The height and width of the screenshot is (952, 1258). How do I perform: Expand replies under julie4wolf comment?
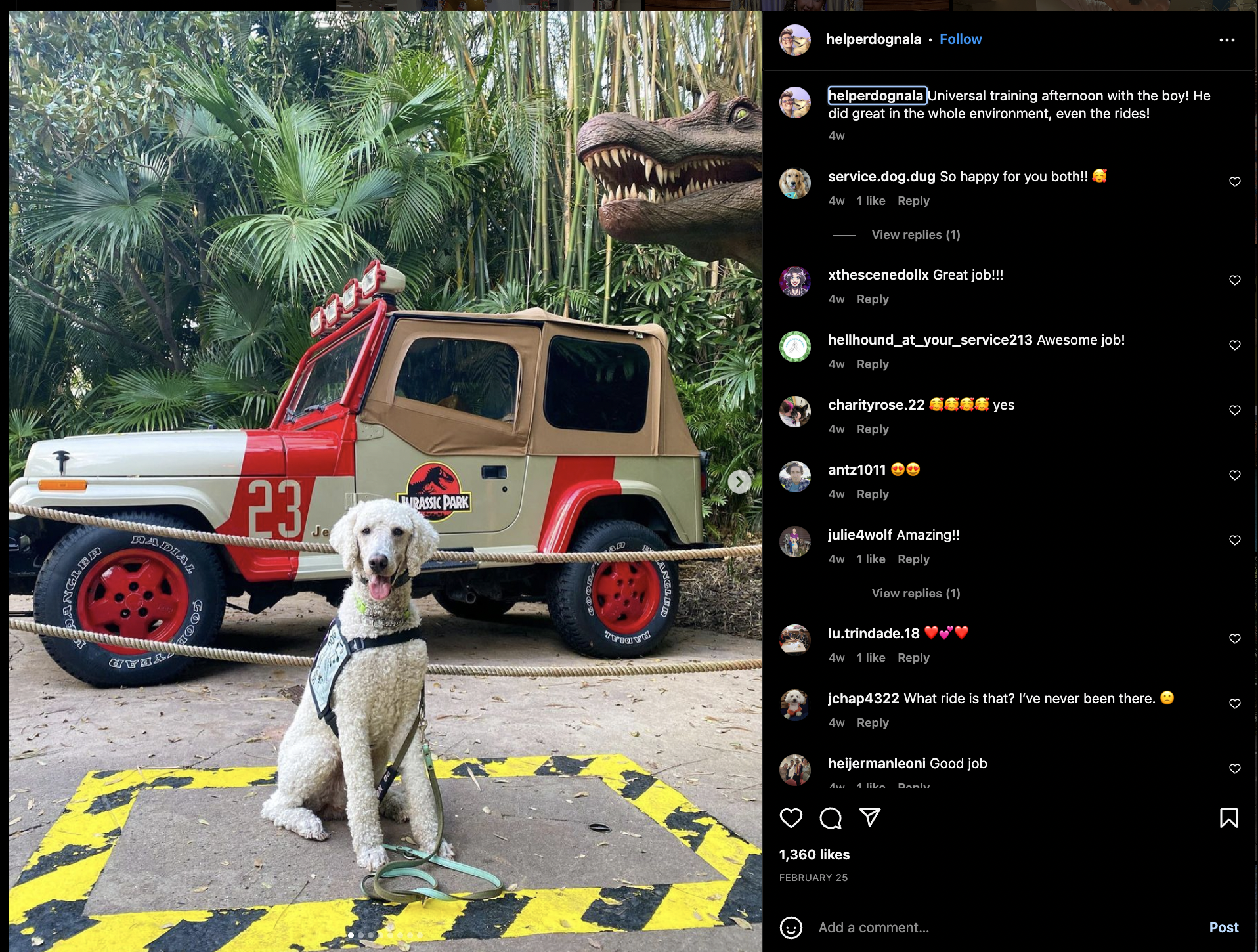[x=916, y=594]
